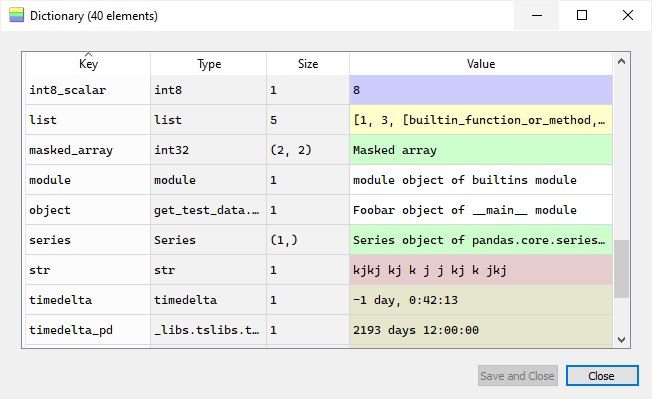Click the Save and Close button
Image resolution: width=652 pixels, height=399 pixels.
[x=517, y=376]
